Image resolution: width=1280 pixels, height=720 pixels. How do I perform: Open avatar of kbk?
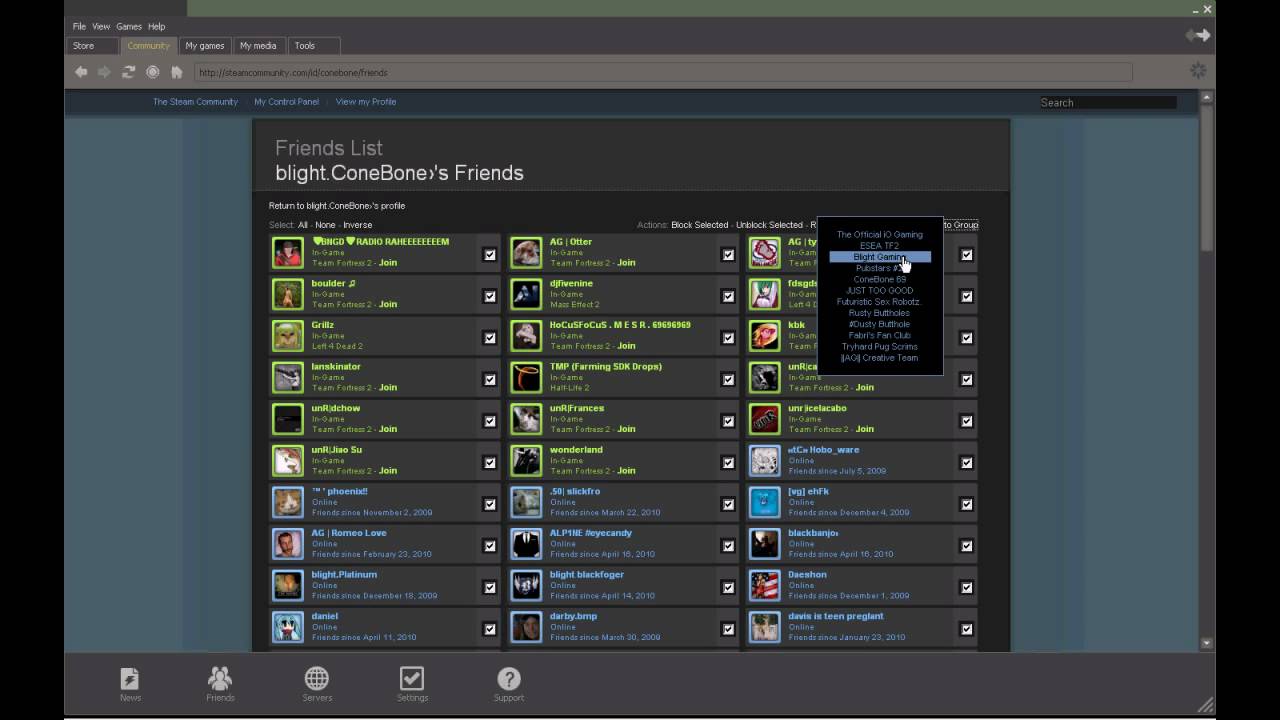765,336
